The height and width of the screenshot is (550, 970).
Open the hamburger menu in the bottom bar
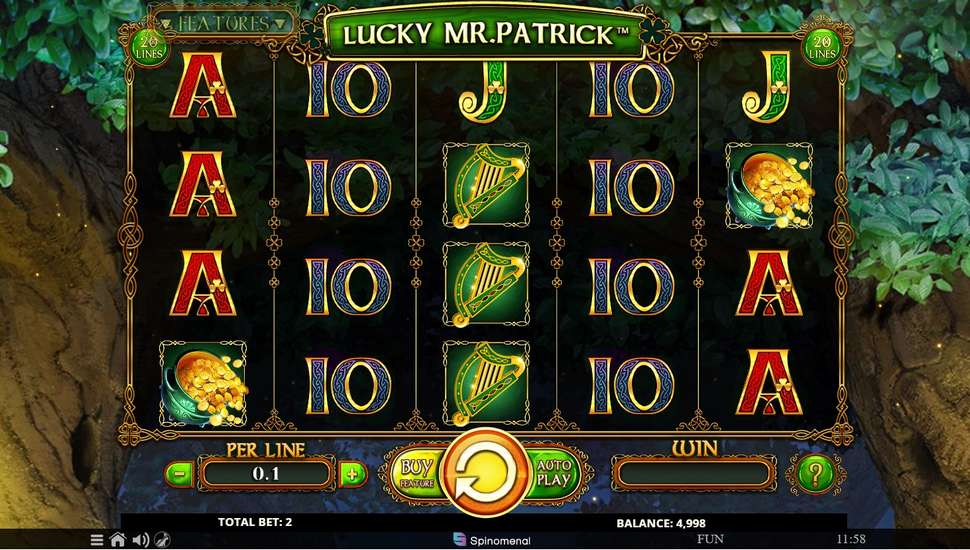pos(97,539)
